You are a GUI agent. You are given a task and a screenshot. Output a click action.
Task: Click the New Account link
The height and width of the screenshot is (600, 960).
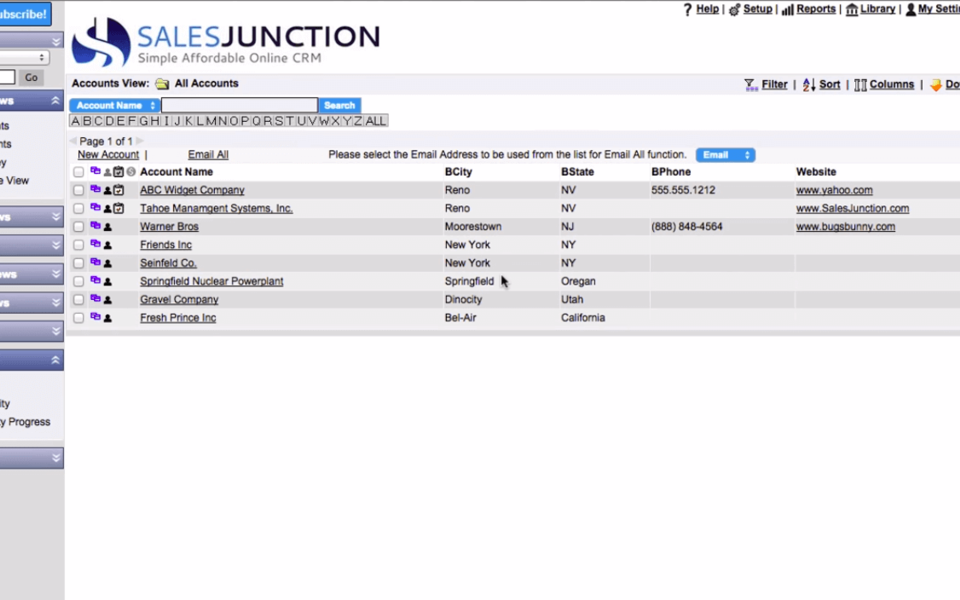coord(108,155)
